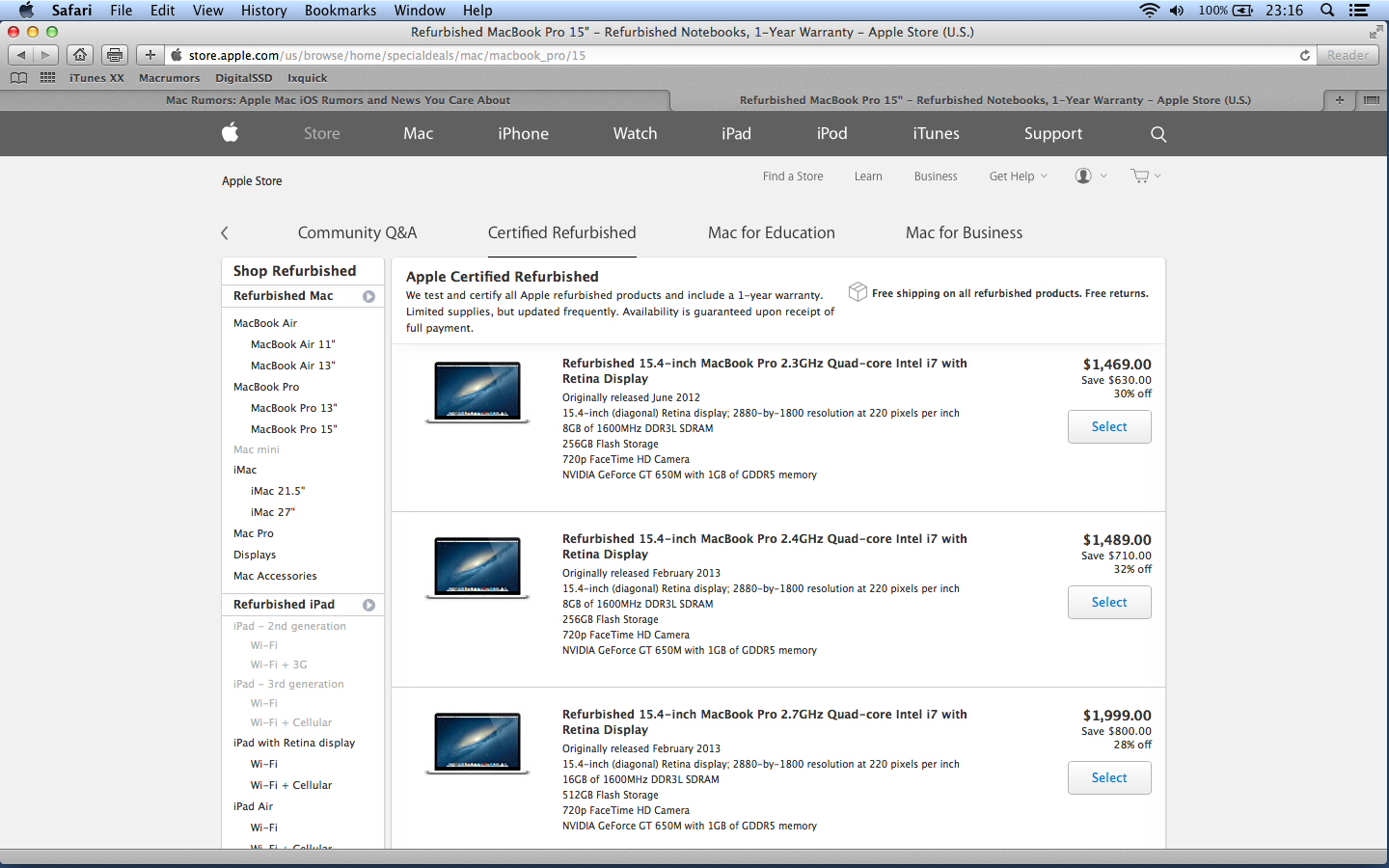
Task: Open the History menu
Action: (x=263, y=11)
